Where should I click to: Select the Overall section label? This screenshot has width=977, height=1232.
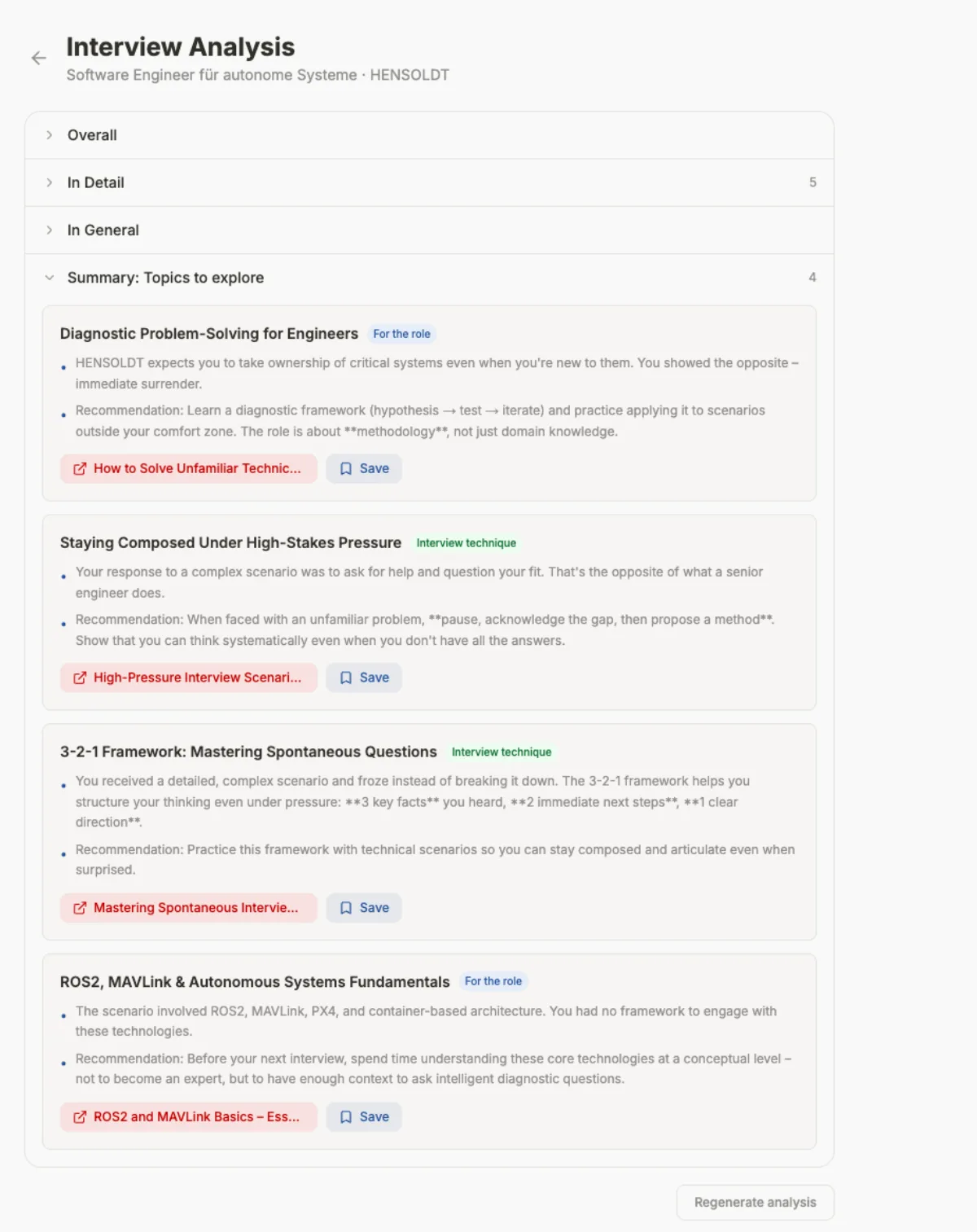(x=92, y=135)
